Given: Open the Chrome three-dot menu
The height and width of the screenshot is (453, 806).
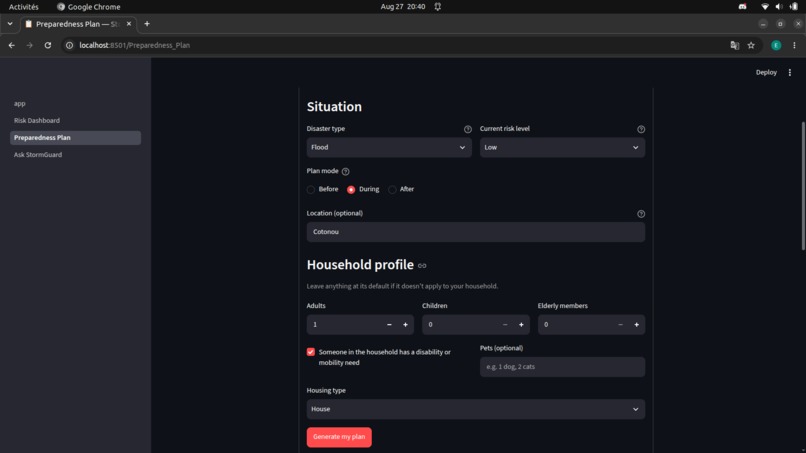Looking at the screenshot, I should click(794, 45).
